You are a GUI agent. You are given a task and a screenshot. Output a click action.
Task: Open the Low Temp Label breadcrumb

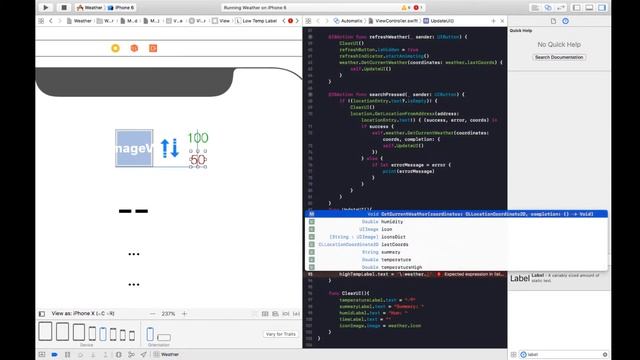coord(256,21)
